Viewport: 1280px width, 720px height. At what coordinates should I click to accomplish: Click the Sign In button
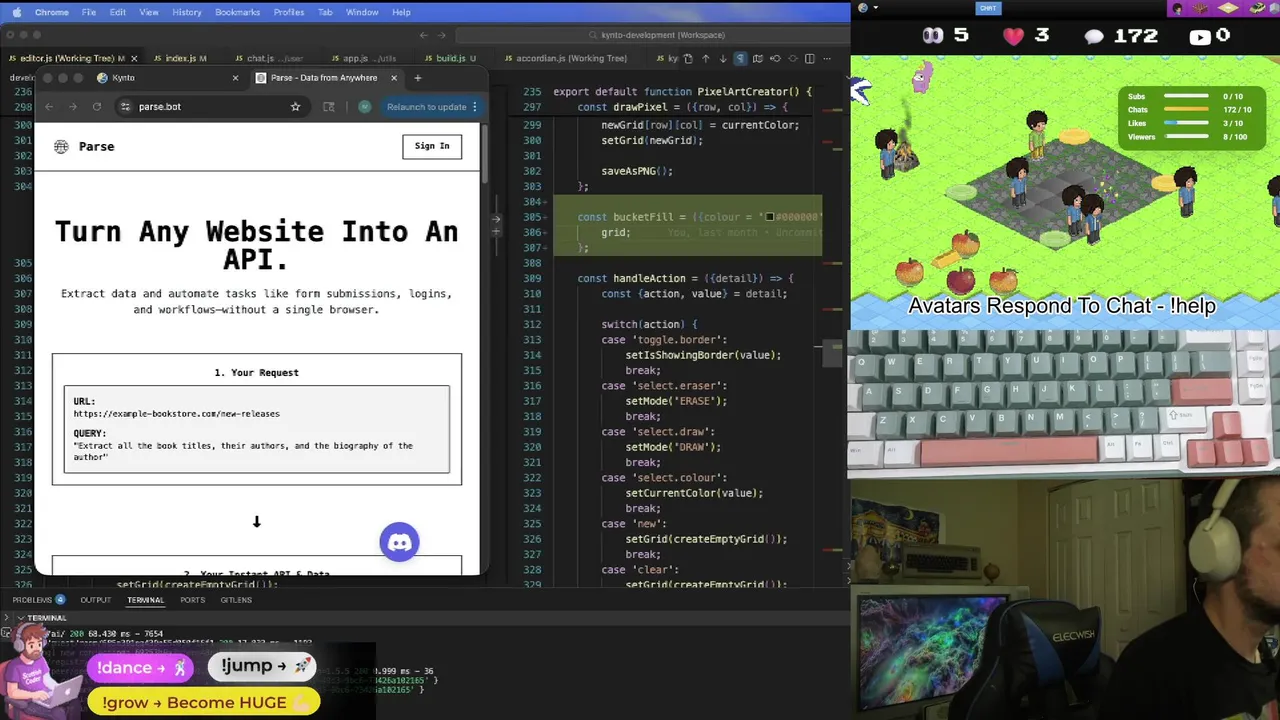pos(432,146)
